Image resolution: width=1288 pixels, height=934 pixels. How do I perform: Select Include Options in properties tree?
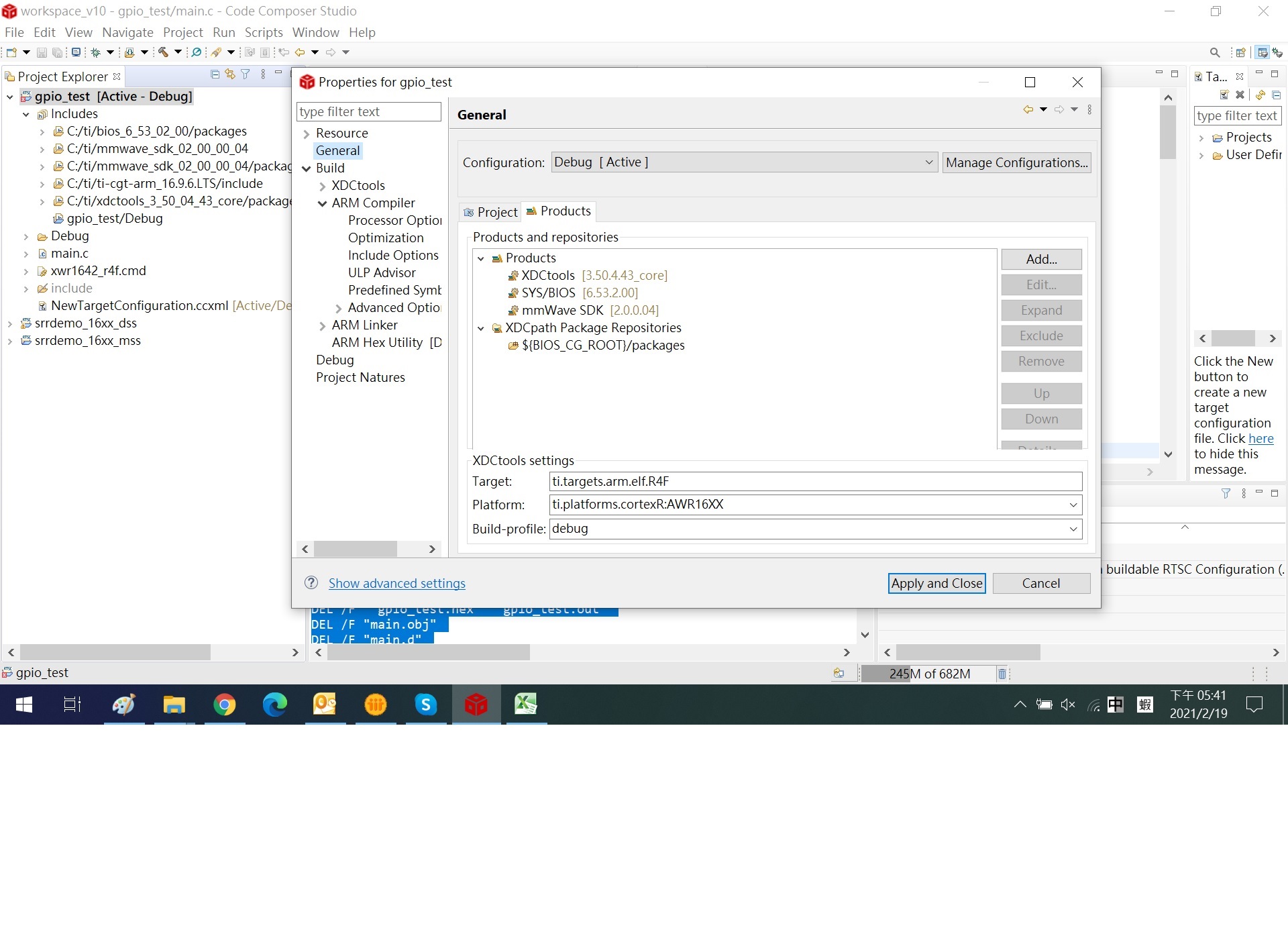(x=393, y=255)
